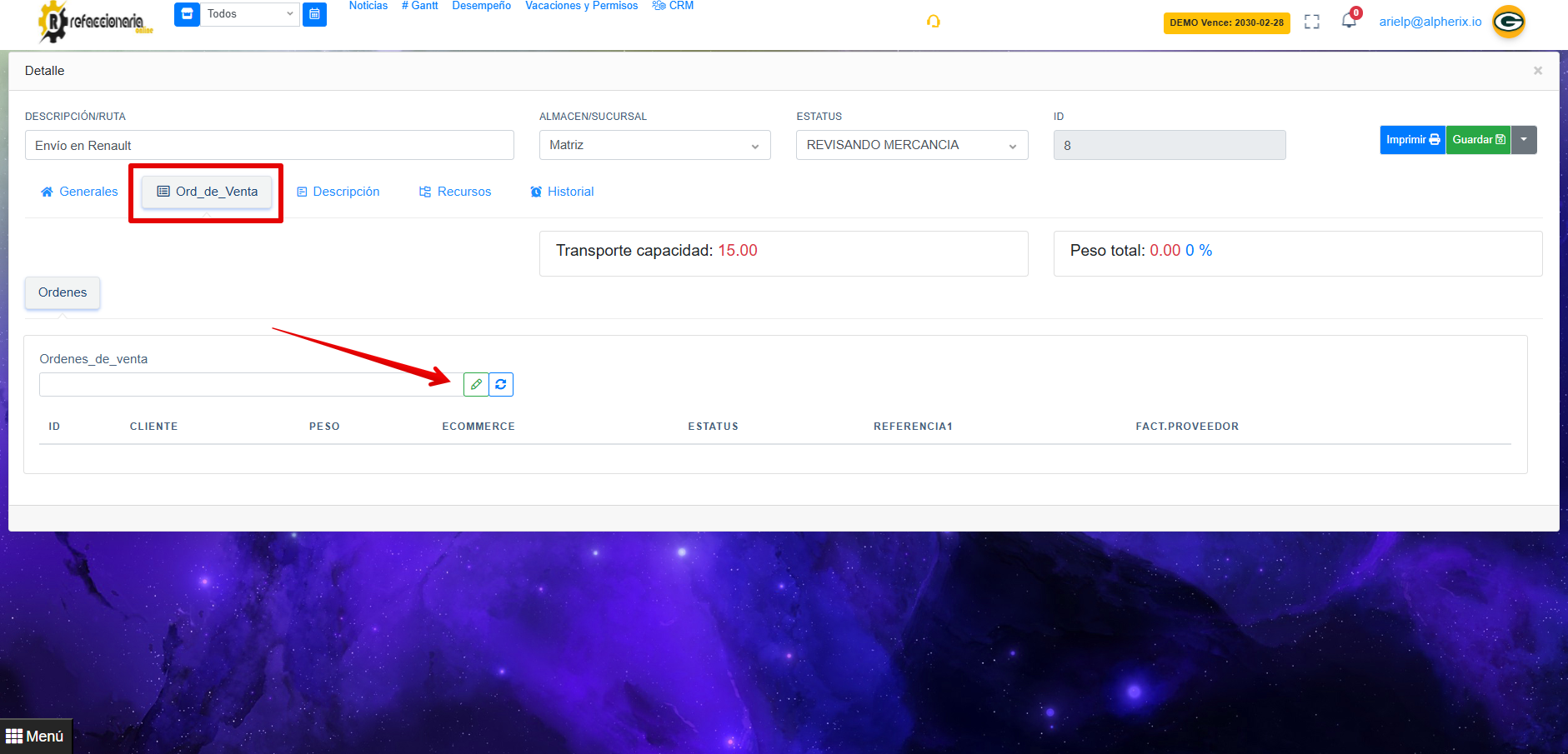Click the blue store icon beside Todos
The height and width of the screenshot is (754, 1568).
pos(188,14)
